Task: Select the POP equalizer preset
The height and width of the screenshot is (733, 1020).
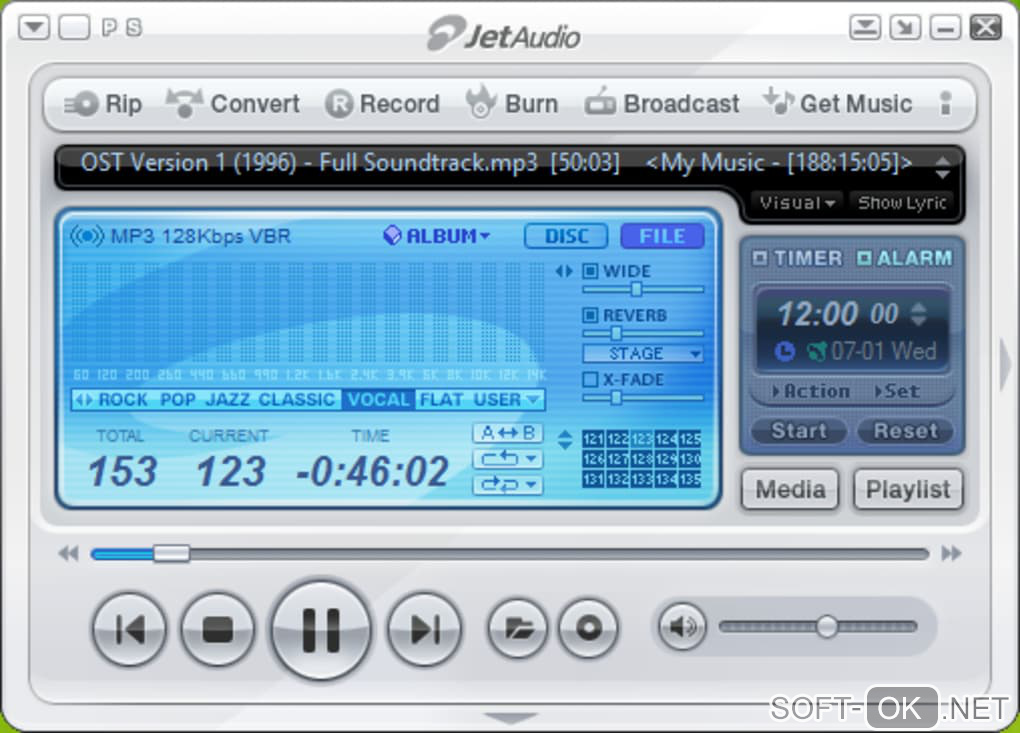Action: click(x=178, y=399)
